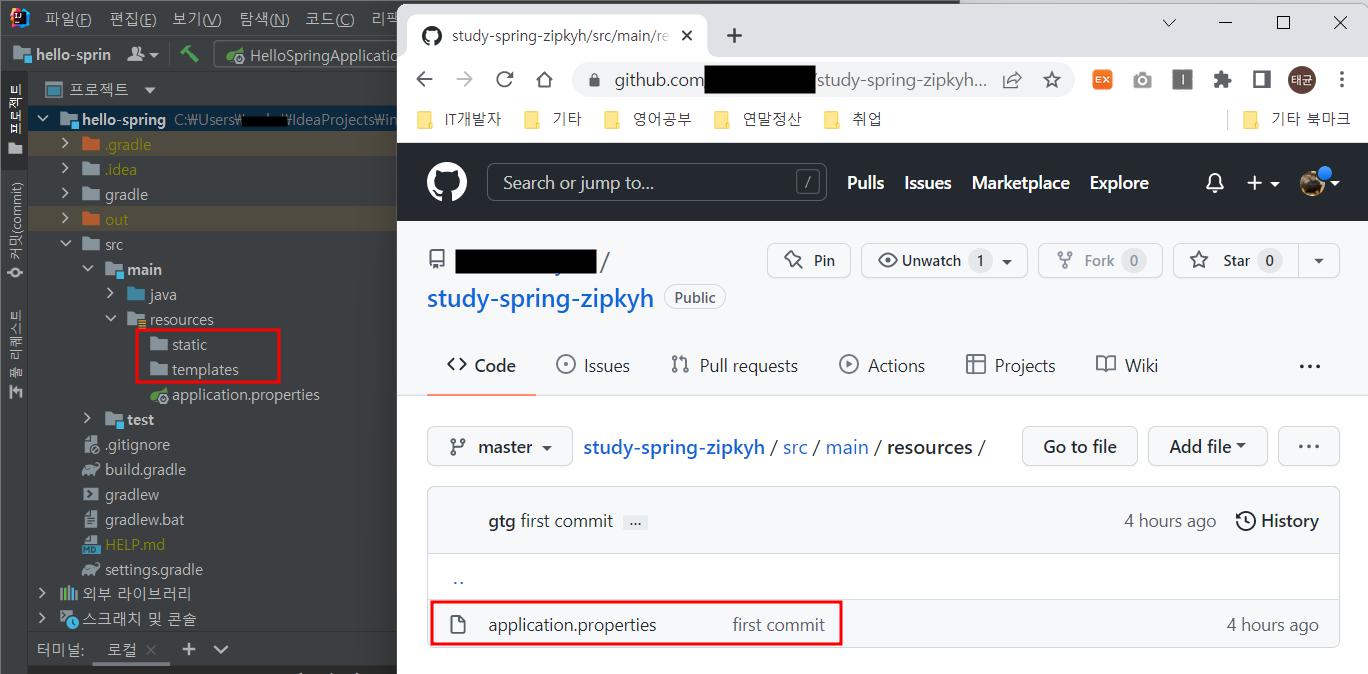Collapse the src folder
Image resolution: width=1368 pixels, height=674 pixels.
coord(66,244)
